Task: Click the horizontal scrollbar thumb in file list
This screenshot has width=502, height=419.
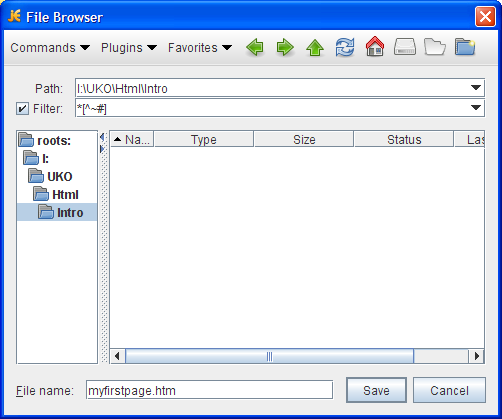Action: [269, 356]
